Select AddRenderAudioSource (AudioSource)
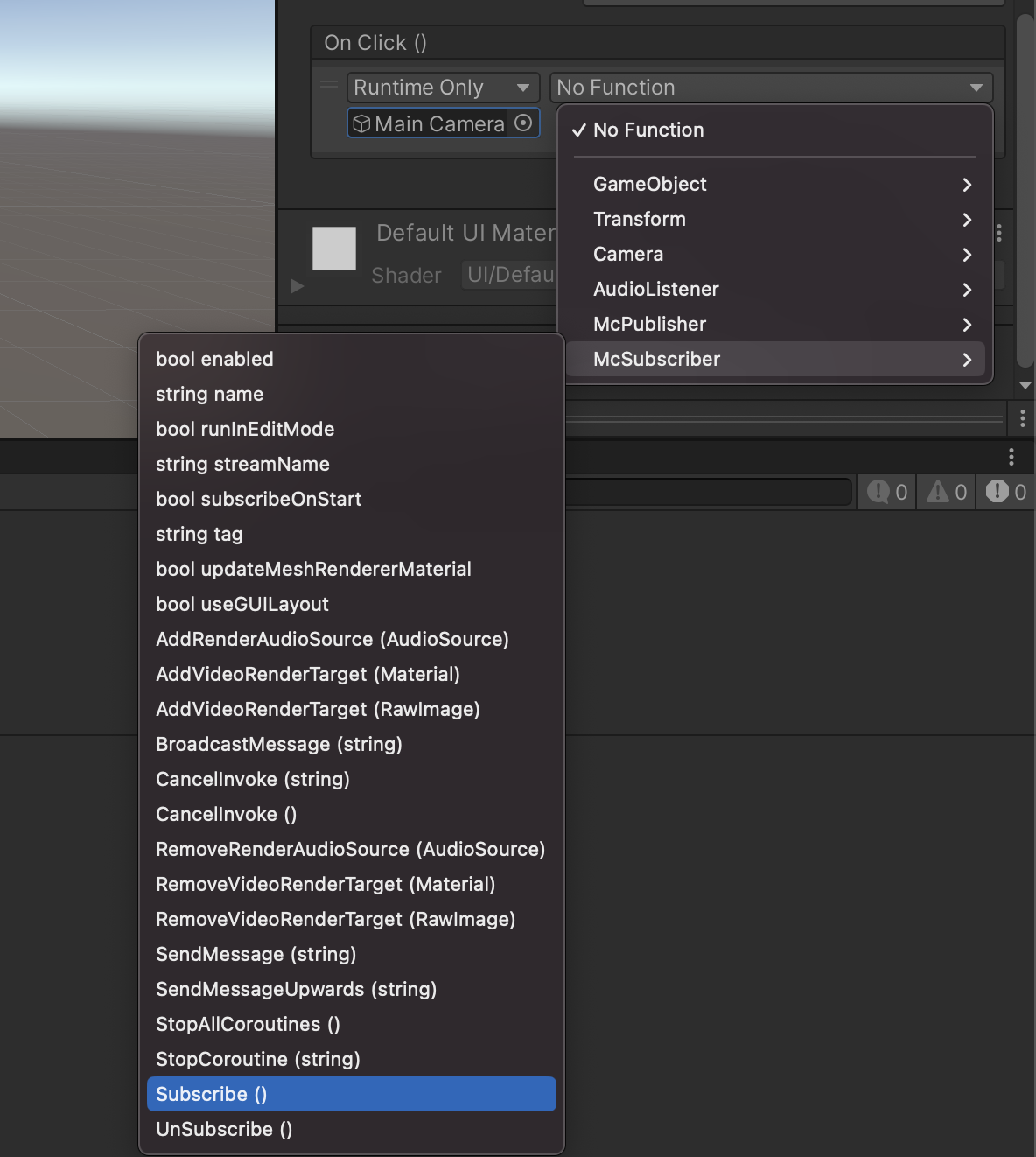This screenshot has height=1157, width=1036. 352,639
